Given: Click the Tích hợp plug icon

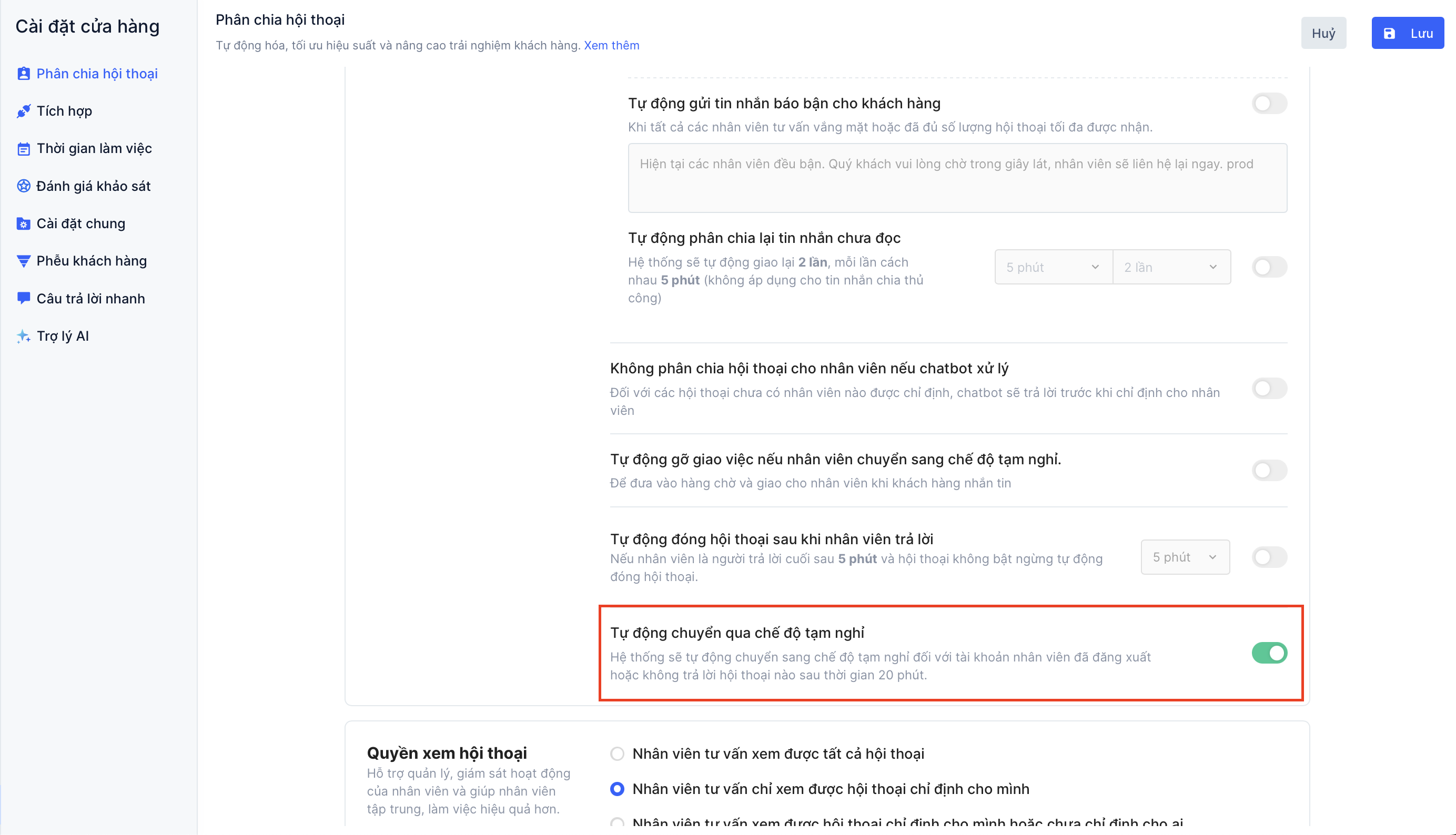Looking at the screenshot, I should 23,111.
